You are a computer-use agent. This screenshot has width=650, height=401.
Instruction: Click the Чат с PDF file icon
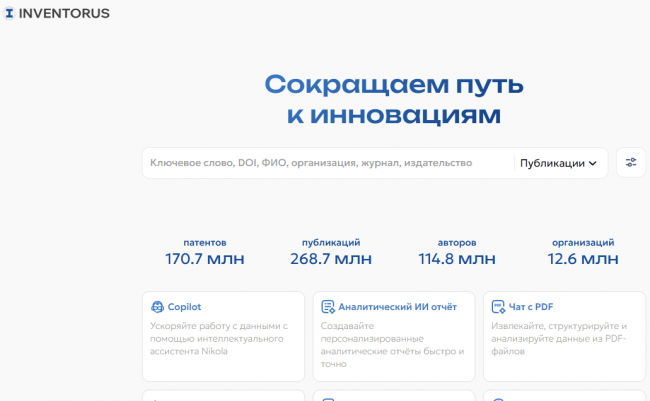[x=497, y=307]
